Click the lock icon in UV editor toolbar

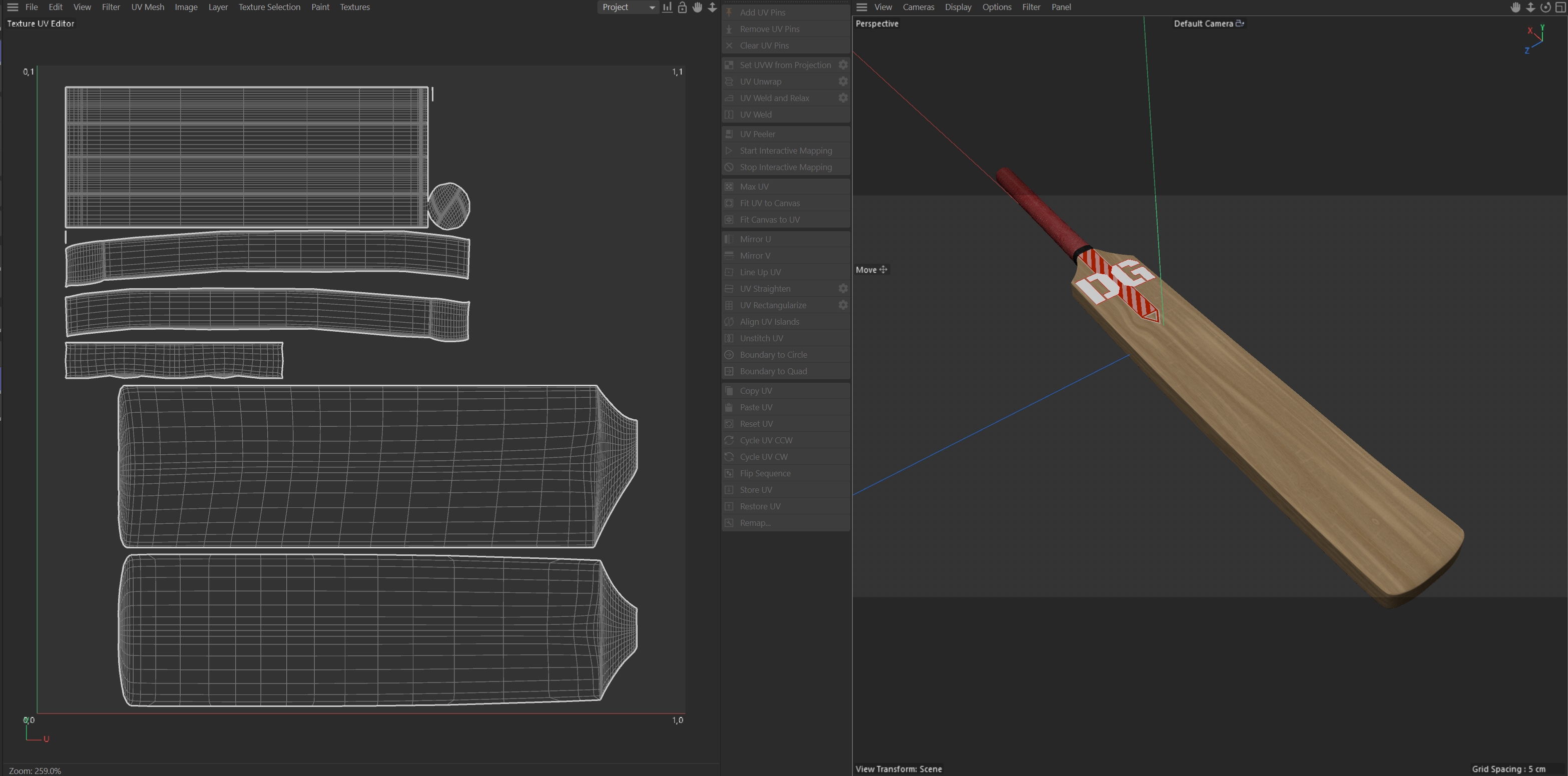click(x=682, y=8)
